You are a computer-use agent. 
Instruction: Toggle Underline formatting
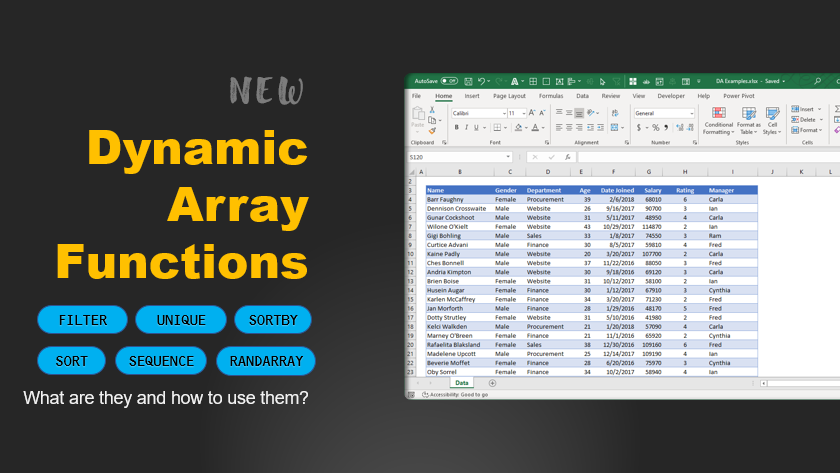coord(476,127)
